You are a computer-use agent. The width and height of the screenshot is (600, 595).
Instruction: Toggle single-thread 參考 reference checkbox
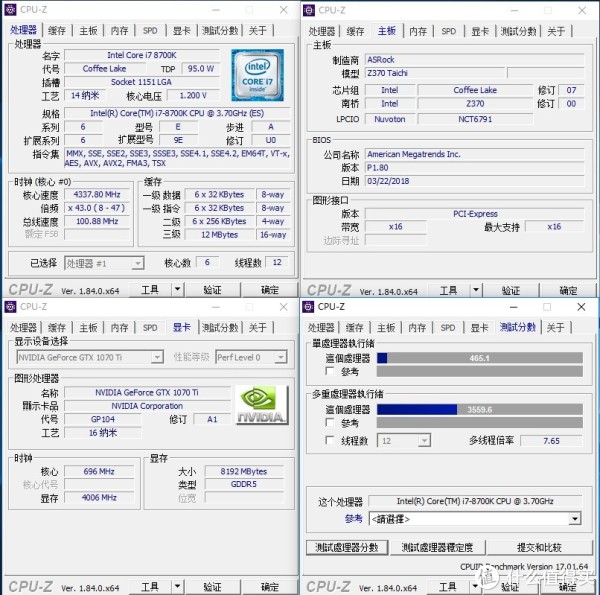[329, 371]
